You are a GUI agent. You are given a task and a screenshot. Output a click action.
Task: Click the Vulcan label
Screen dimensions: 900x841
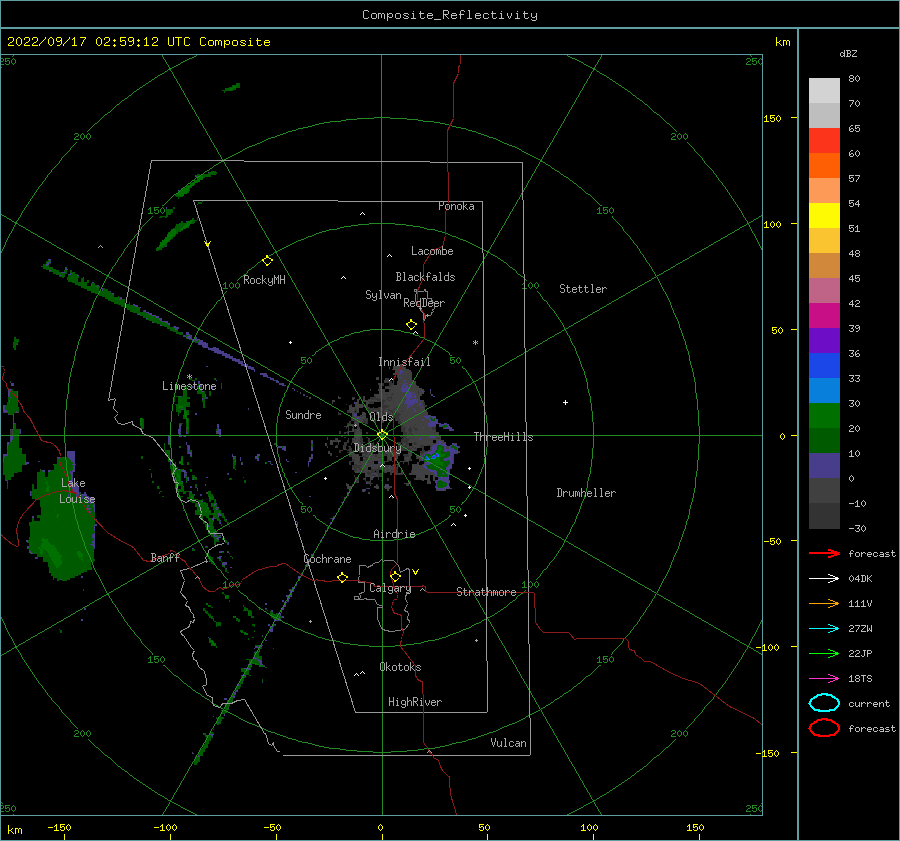pos(509,743)
